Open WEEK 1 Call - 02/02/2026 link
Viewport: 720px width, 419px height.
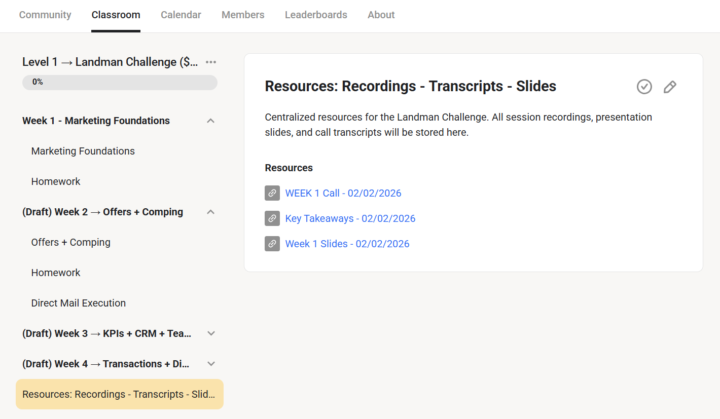(x=343, y=193)
